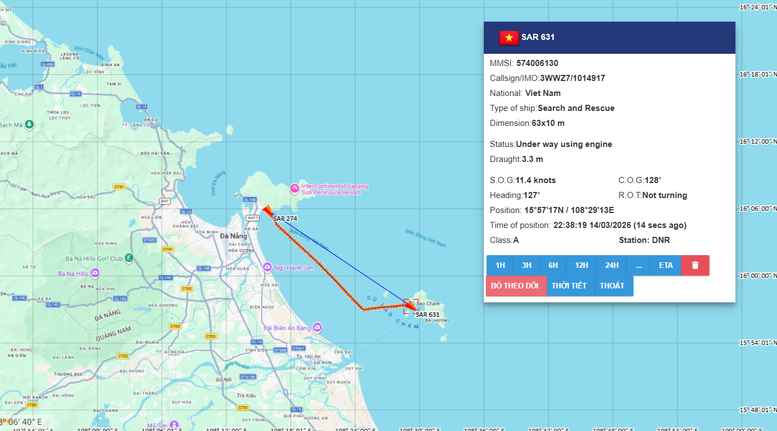This screenshot has height=431, width=777.
Task: Show 1H track history
Action: [500, 265]
